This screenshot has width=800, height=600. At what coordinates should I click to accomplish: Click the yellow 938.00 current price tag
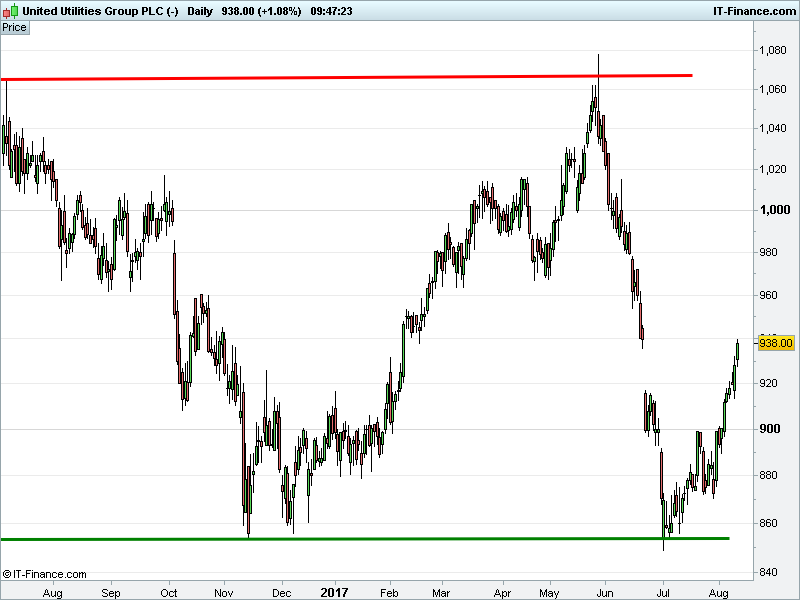[776, 343]
